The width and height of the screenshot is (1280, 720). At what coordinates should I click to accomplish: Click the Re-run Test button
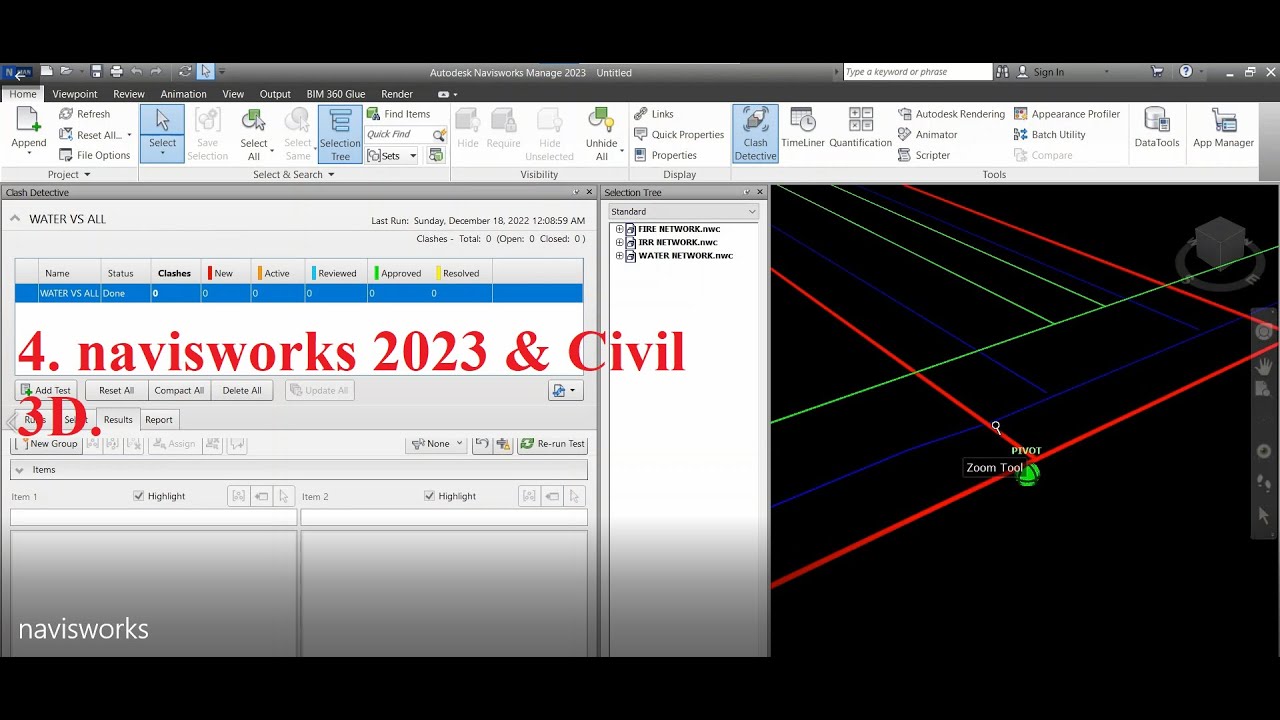553,444
